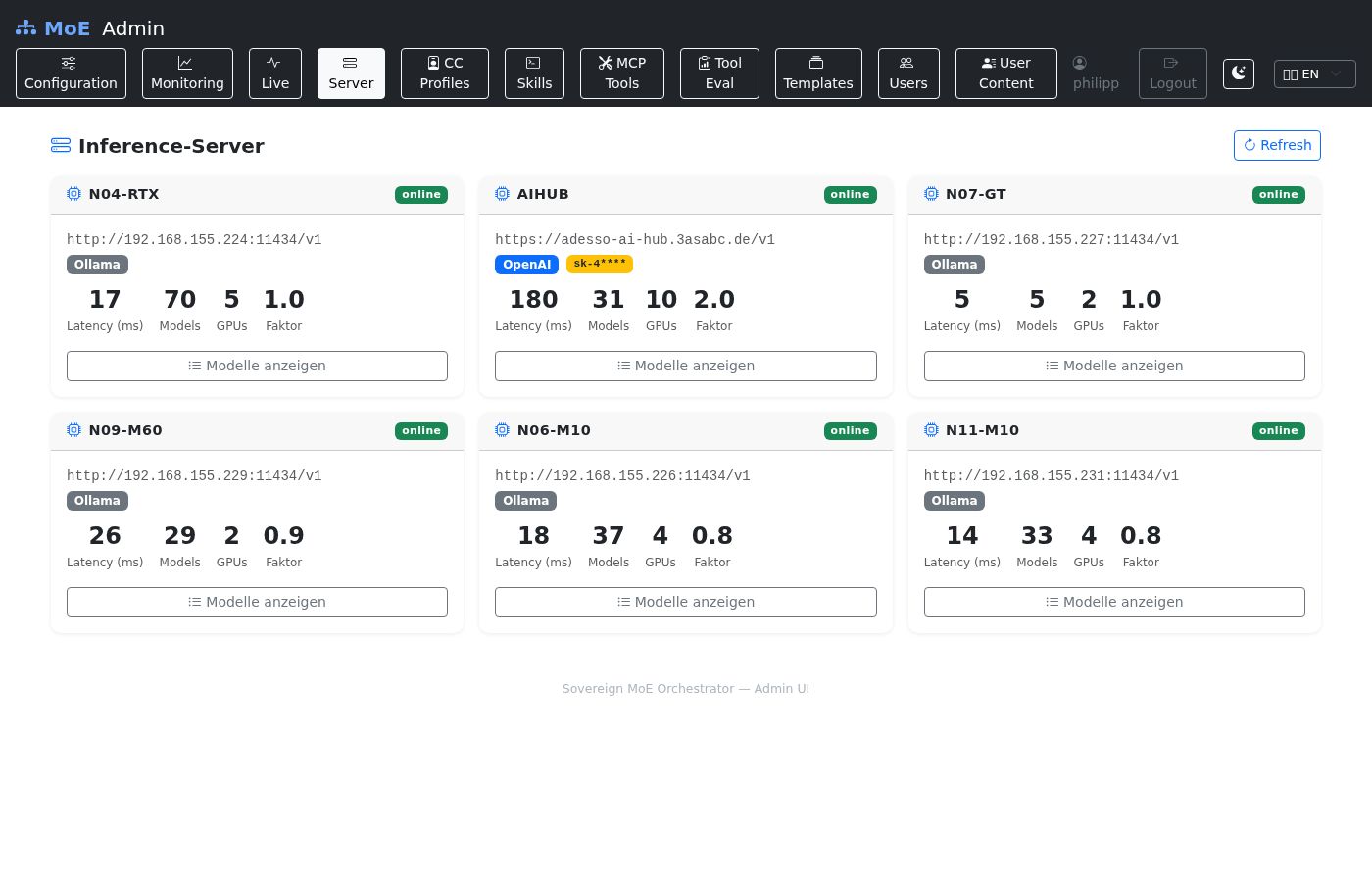Image resolution: width=1372 pixels, height=882 pixels.
Task: Open the CC Profiles section
Action: click(444, 73)
